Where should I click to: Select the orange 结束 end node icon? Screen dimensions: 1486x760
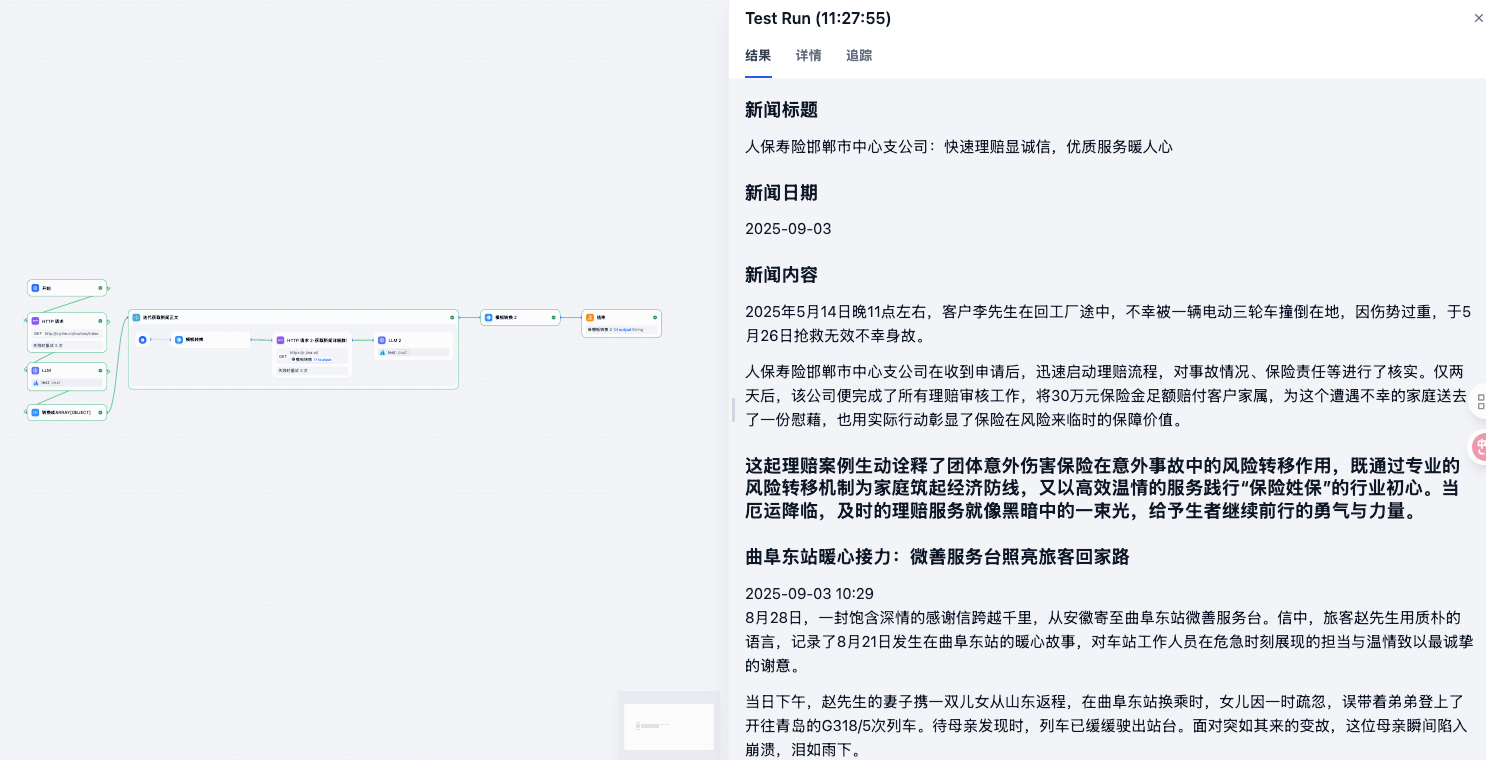coord(590,317)
